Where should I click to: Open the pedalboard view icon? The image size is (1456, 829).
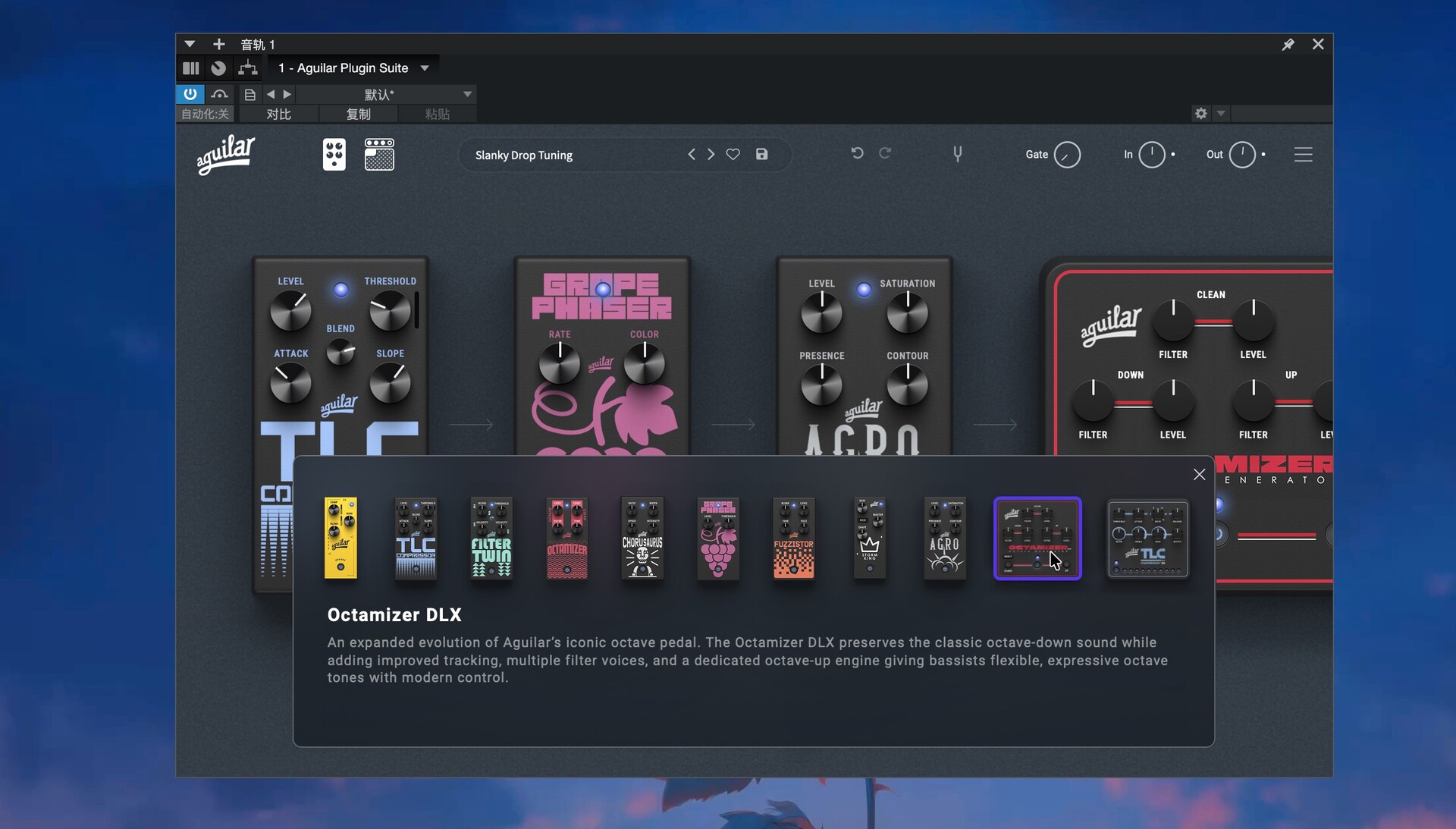point(334,155)
